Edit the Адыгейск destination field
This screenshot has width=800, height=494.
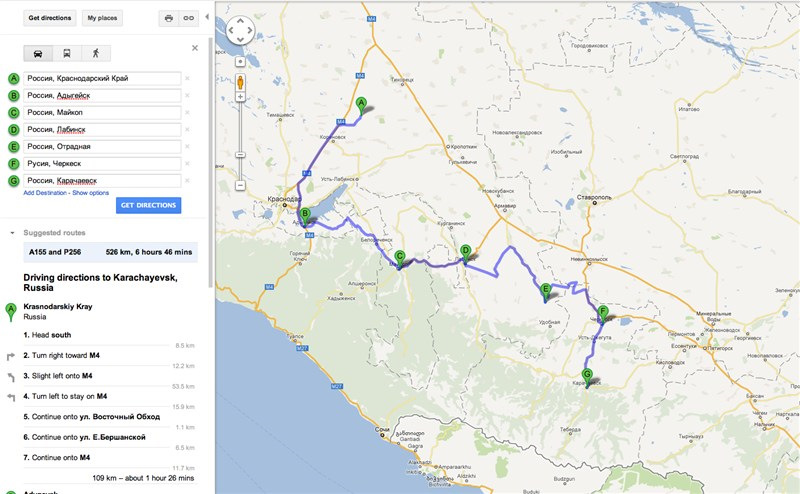tap(102, 95)
